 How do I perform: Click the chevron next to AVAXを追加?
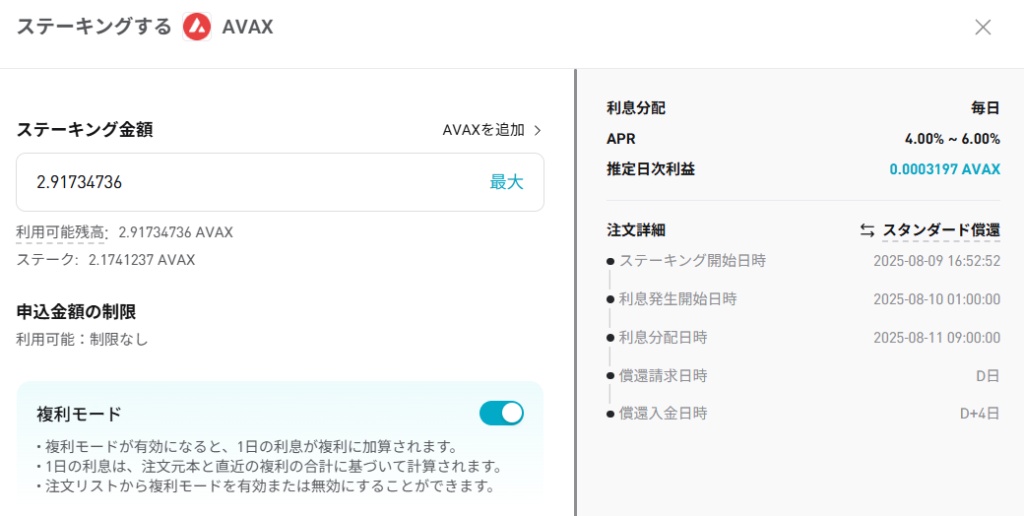click(538, 131)
